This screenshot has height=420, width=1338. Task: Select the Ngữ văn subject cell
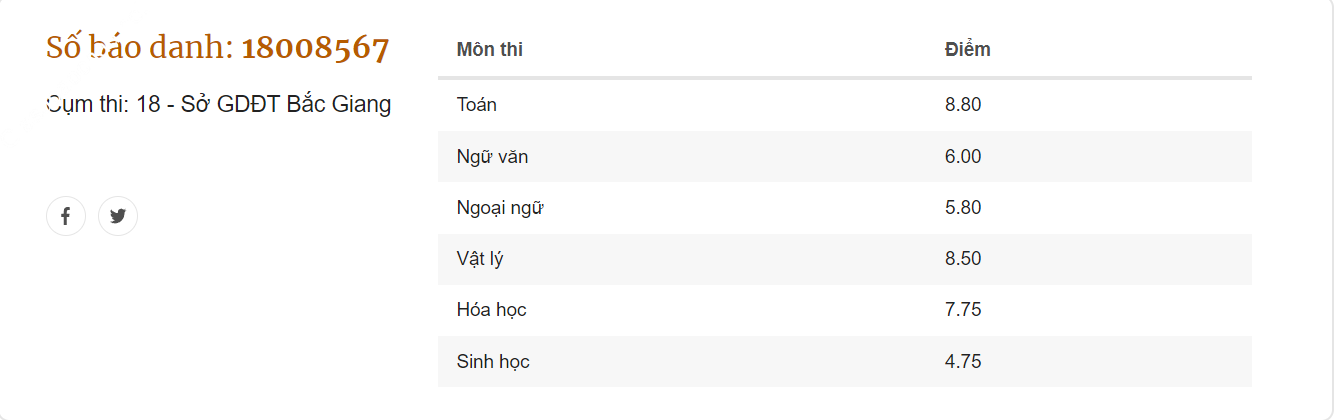click(x=492, y=157)
